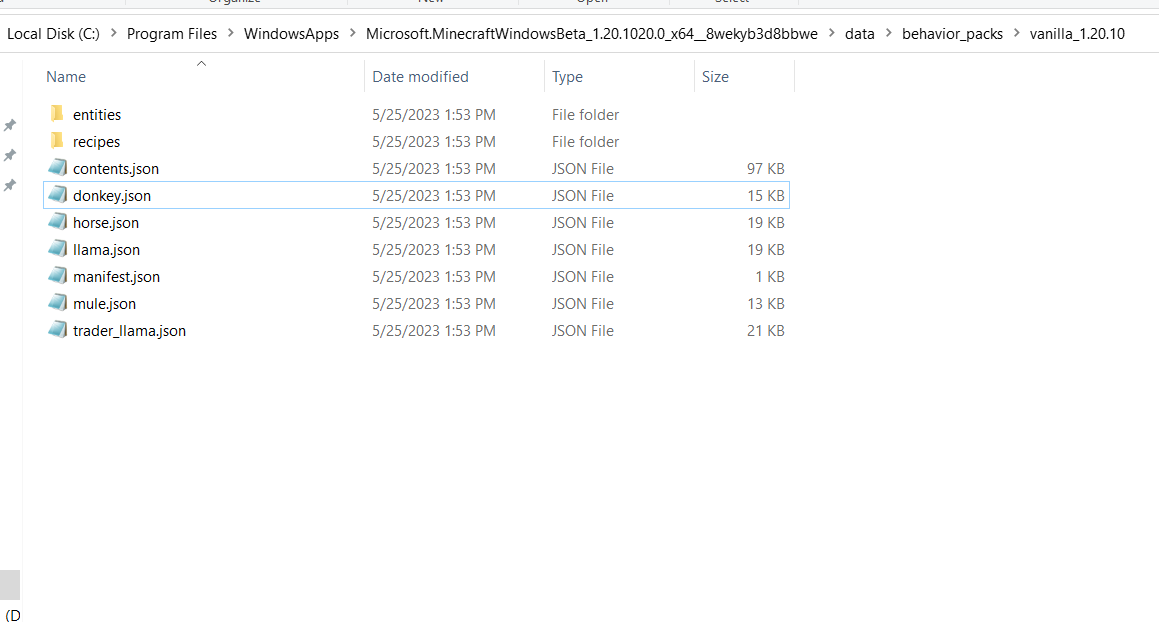Screen dimensions: 1159x622
Task: Select horse.json file name
Action: pyautogui.click(x=106, y=223)
